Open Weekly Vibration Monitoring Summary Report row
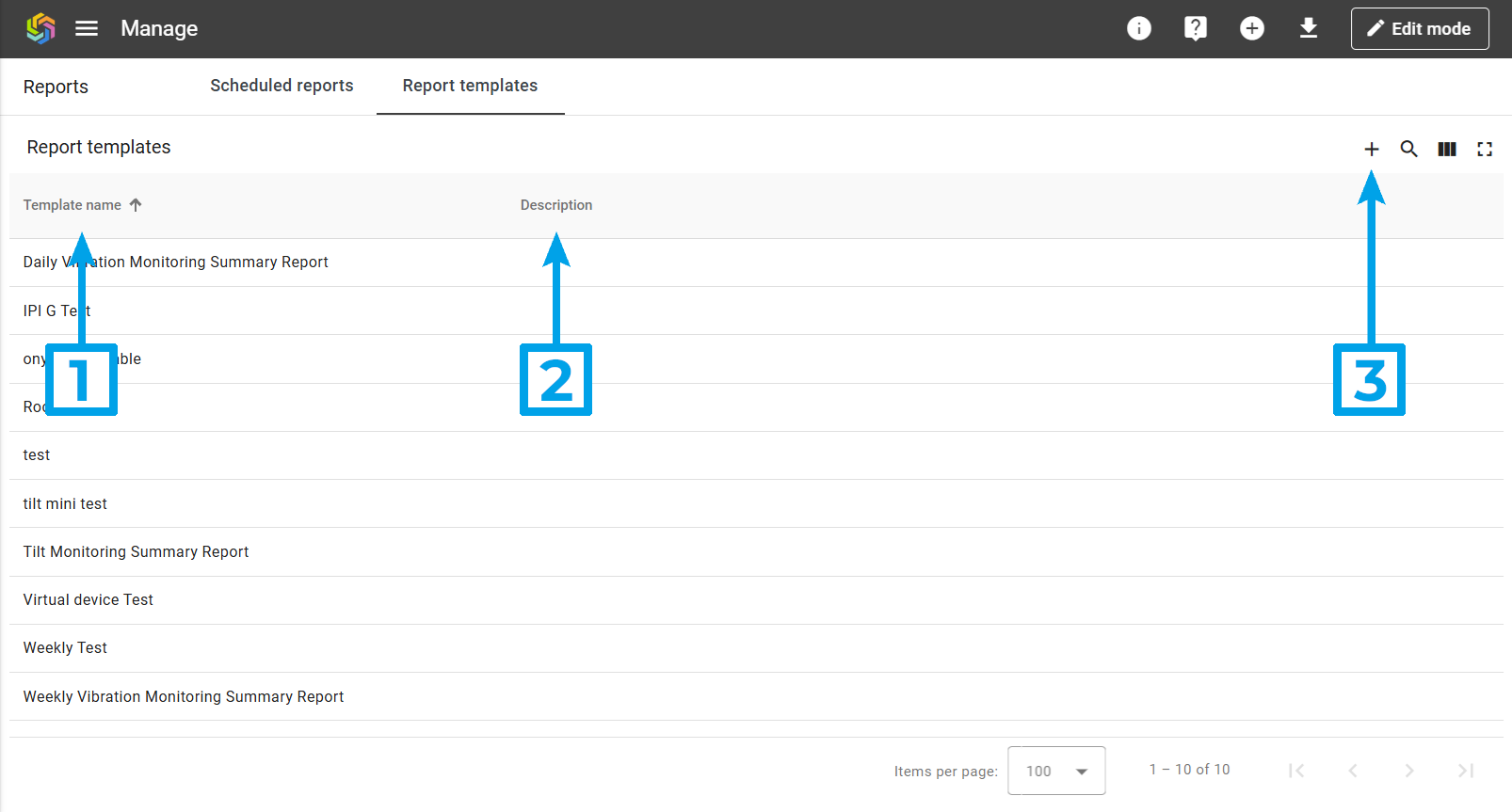 click(184, 696)
